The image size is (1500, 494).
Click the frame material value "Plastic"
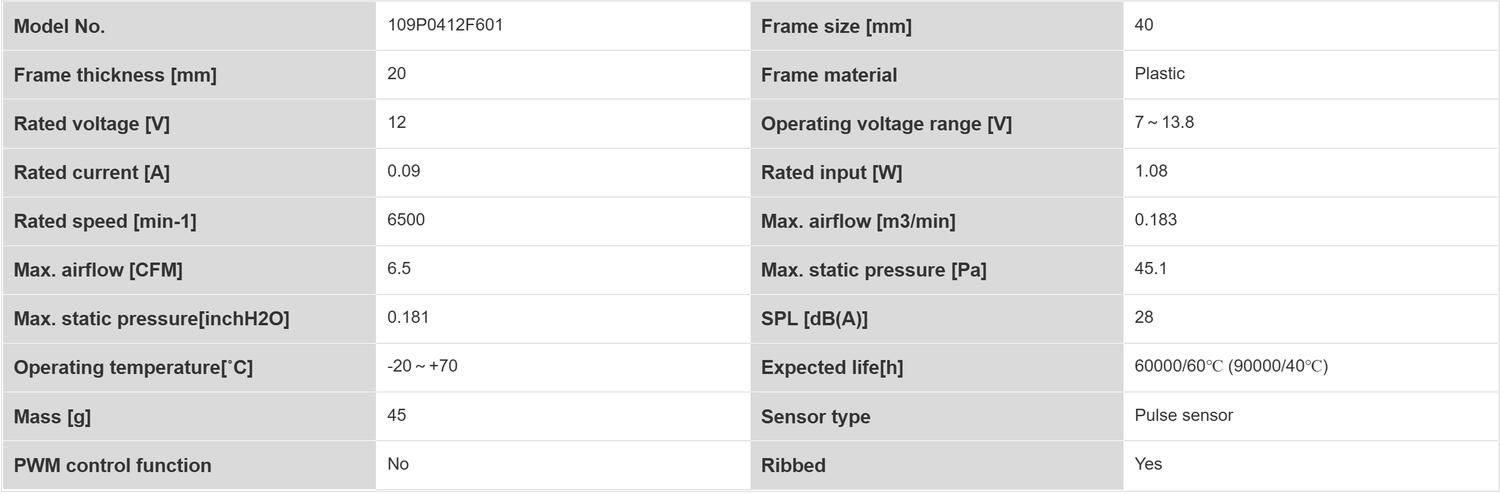[1160, 73]
